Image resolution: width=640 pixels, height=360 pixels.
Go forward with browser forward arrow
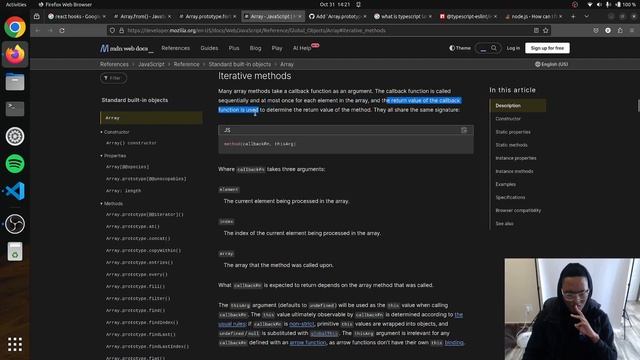50,30
